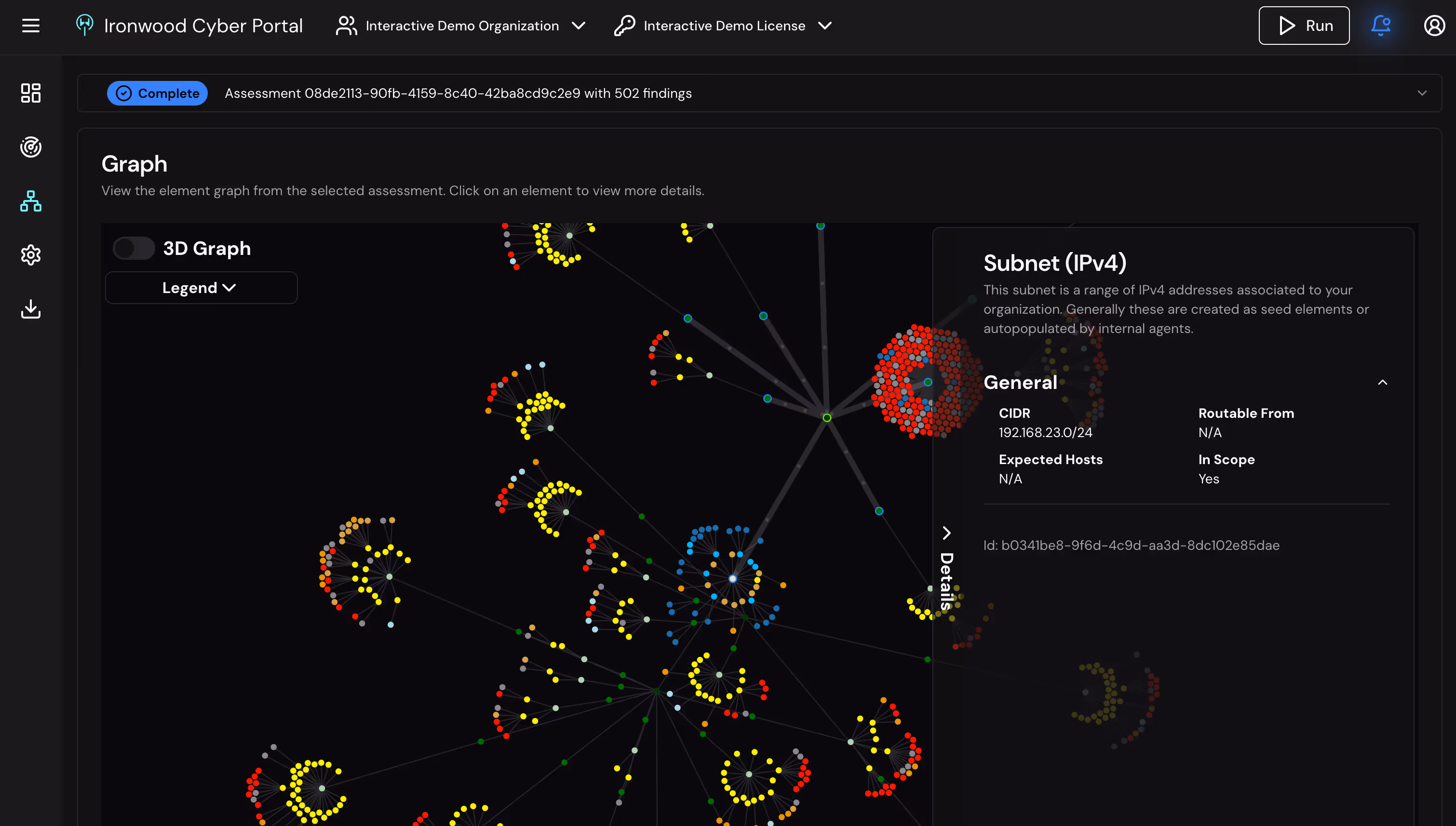Click the Complete status badge

pos(157,93)
